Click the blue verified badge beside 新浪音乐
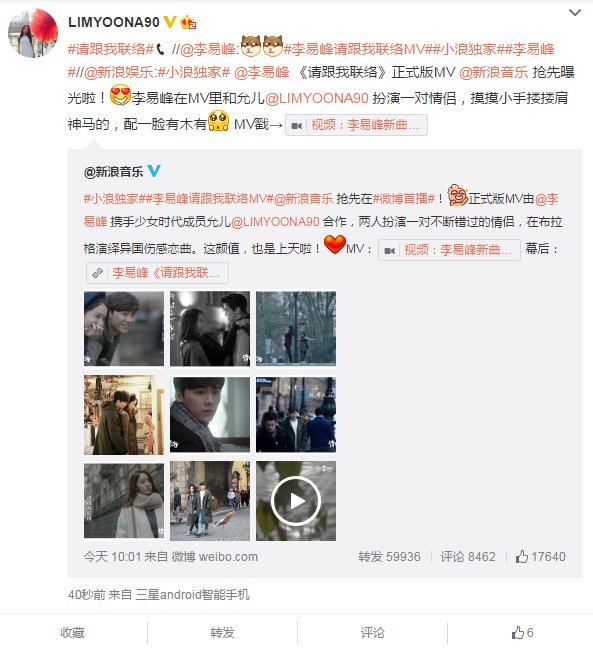This screenshot has width=593, height=650. tap(154, 171)
